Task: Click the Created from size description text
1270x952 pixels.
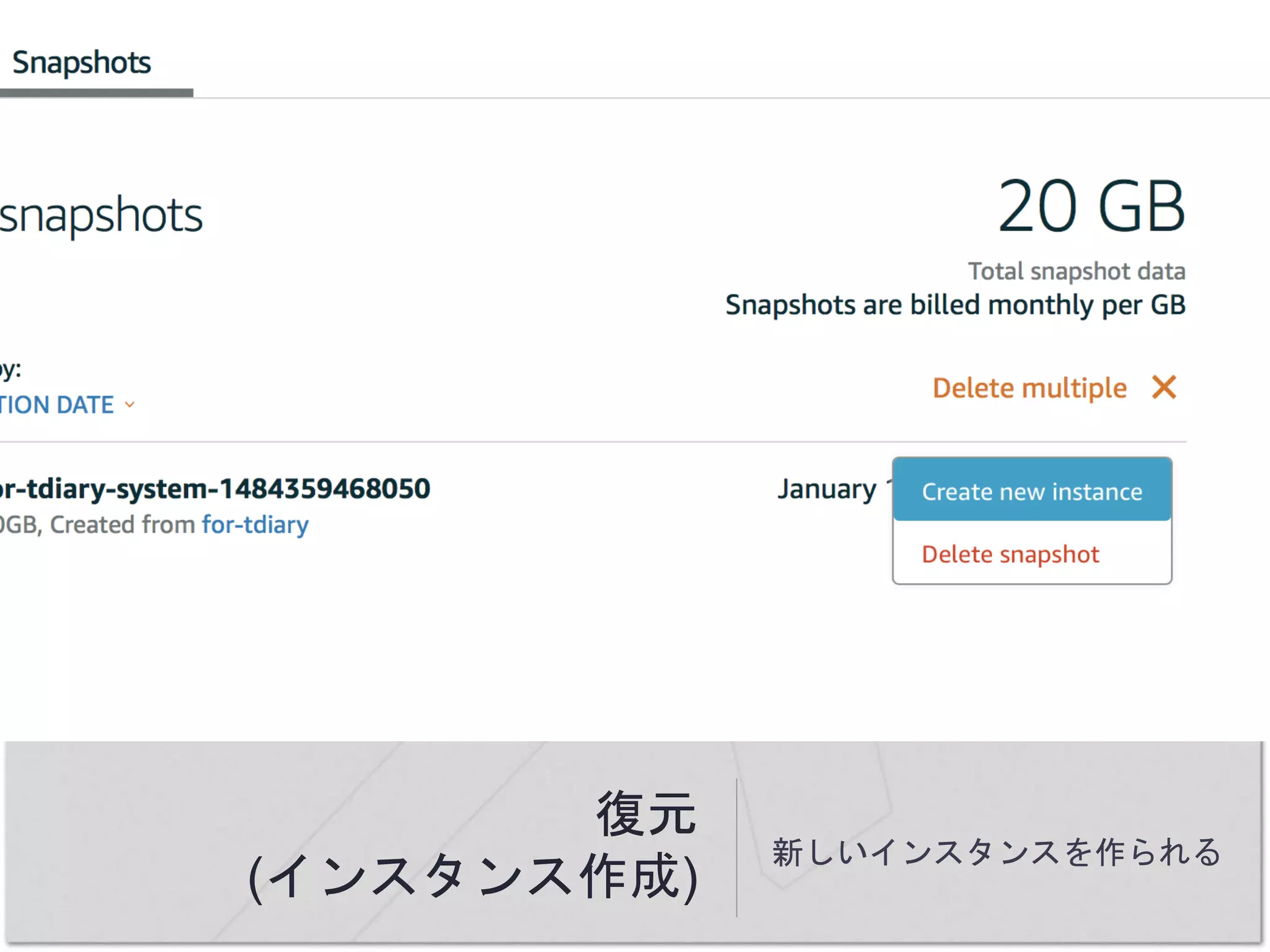Action: [x=99, y=525]
